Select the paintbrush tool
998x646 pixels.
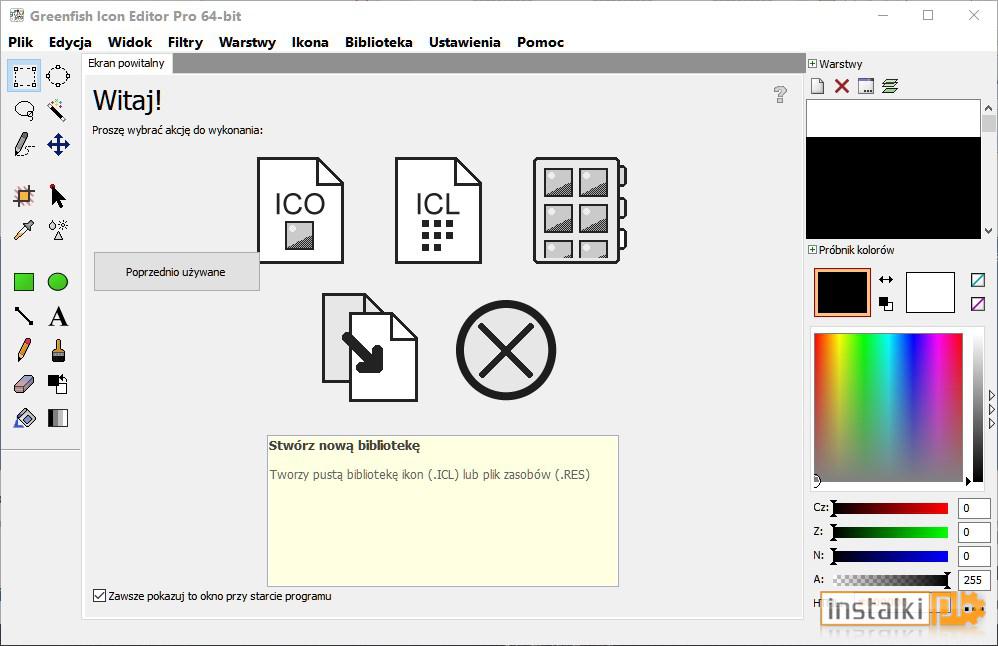pyautogui.click(x=58, y=350)
